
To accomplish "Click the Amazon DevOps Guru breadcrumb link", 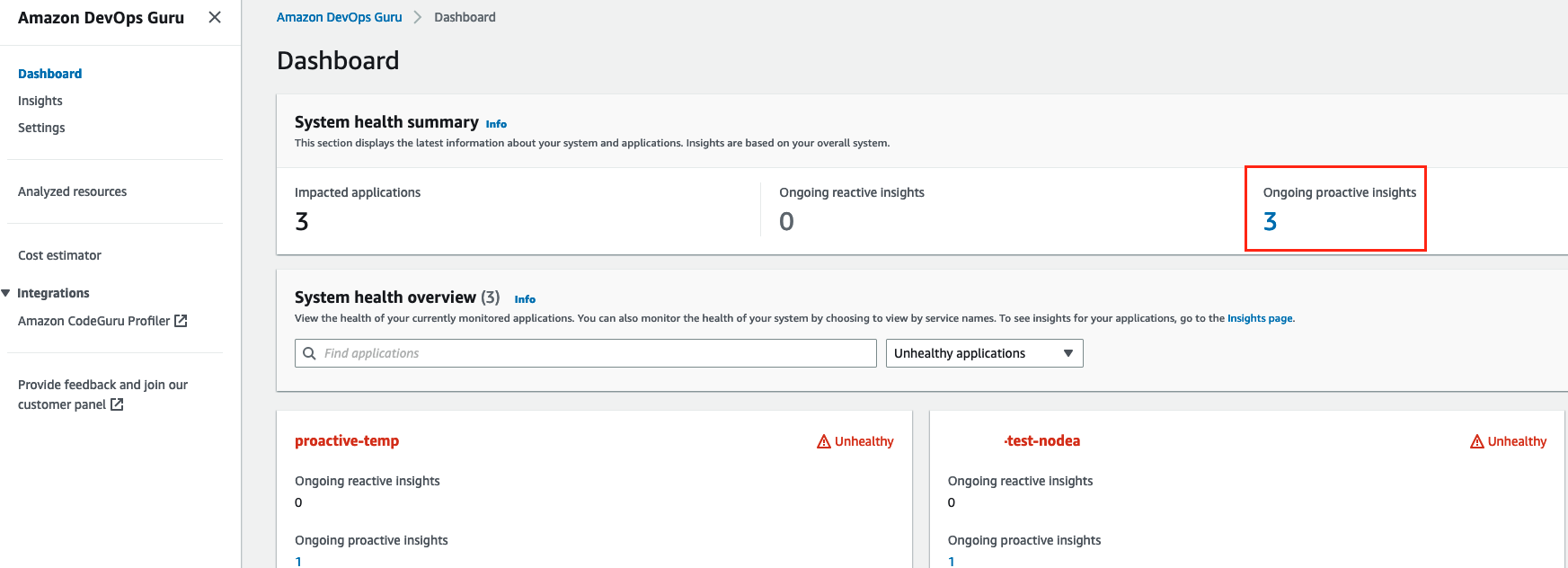I will pos(339,17).
